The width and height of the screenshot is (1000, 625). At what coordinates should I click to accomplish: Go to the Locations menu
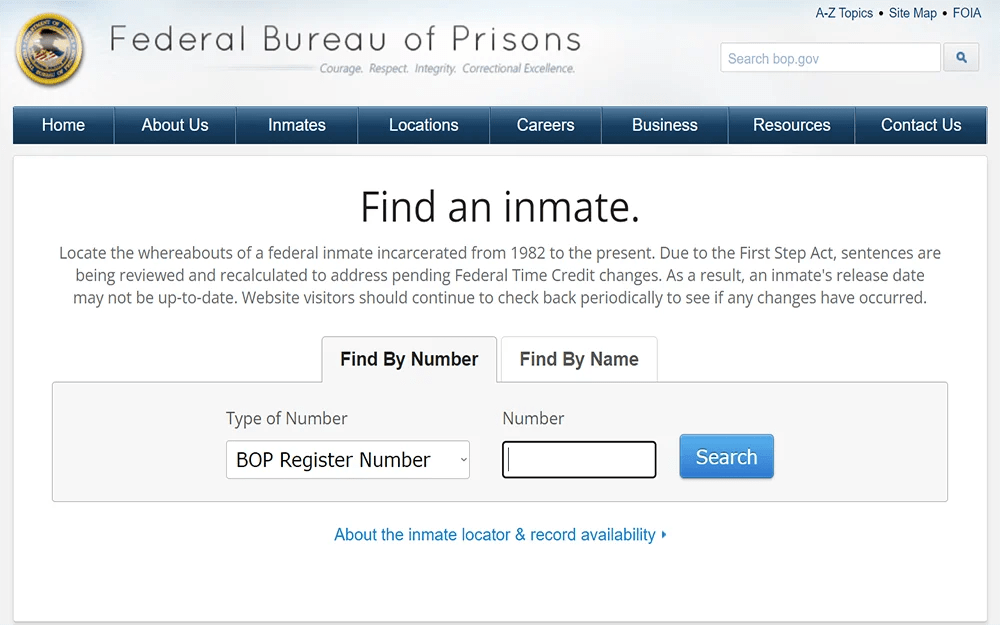tap(423, 125)
